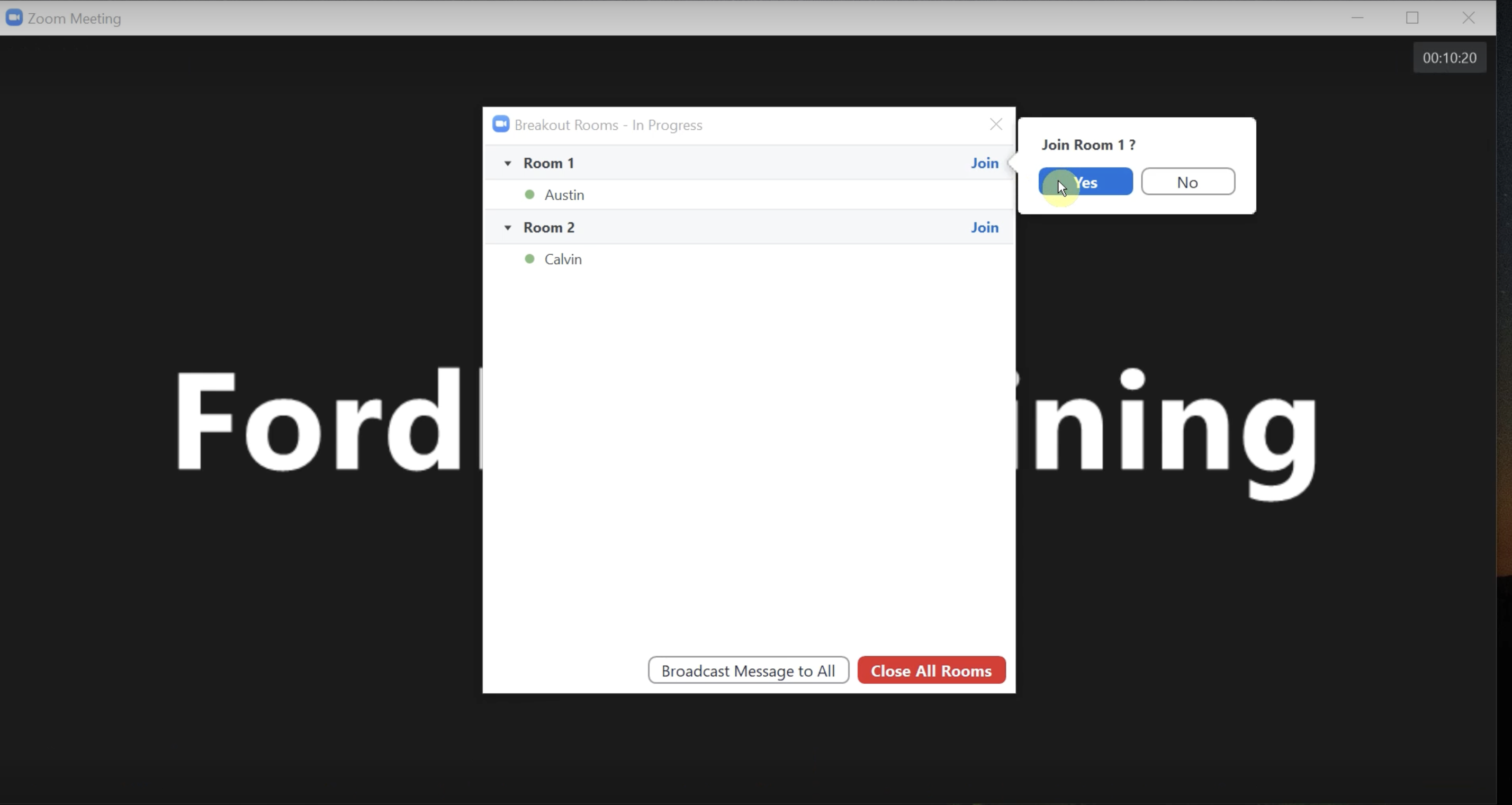Toggle Room 2 participant visibility

click(507, 227)
